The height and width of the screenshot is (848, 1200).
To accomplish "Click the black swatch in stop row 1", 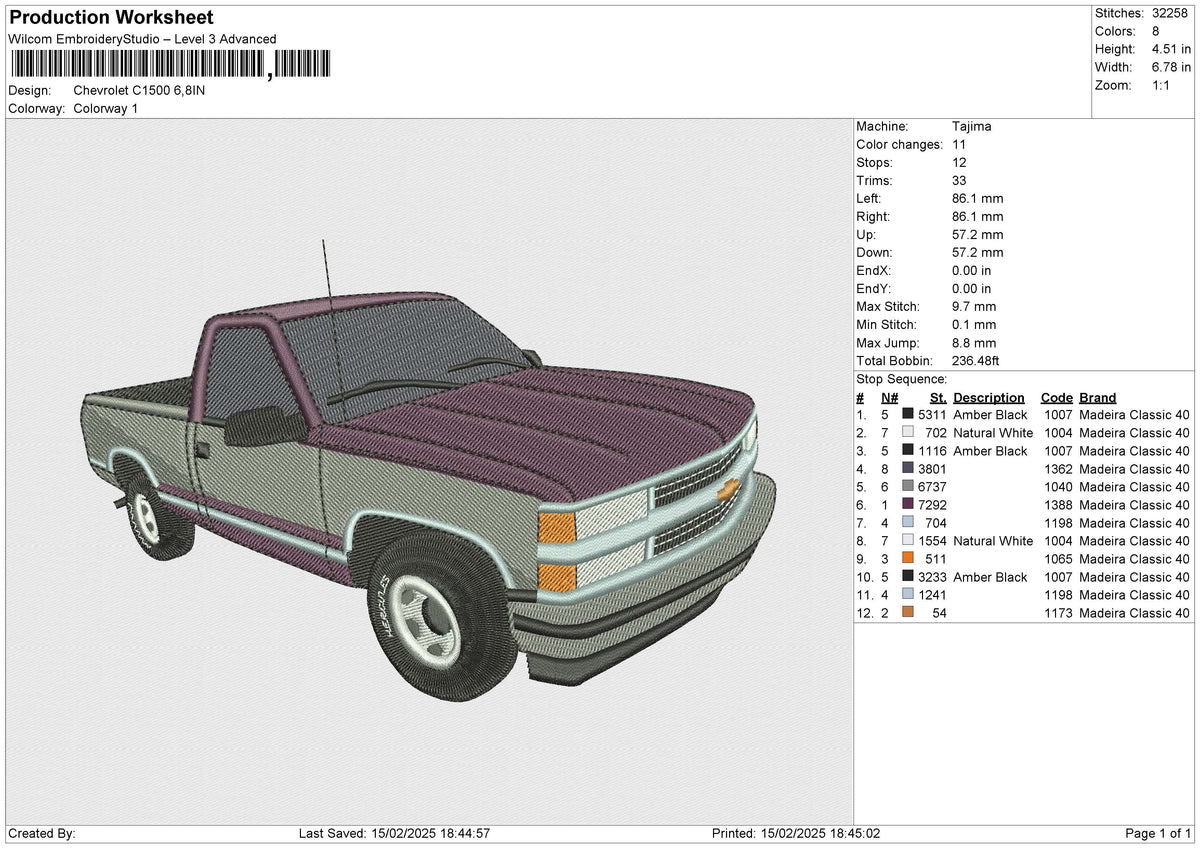I will (908, 415).
